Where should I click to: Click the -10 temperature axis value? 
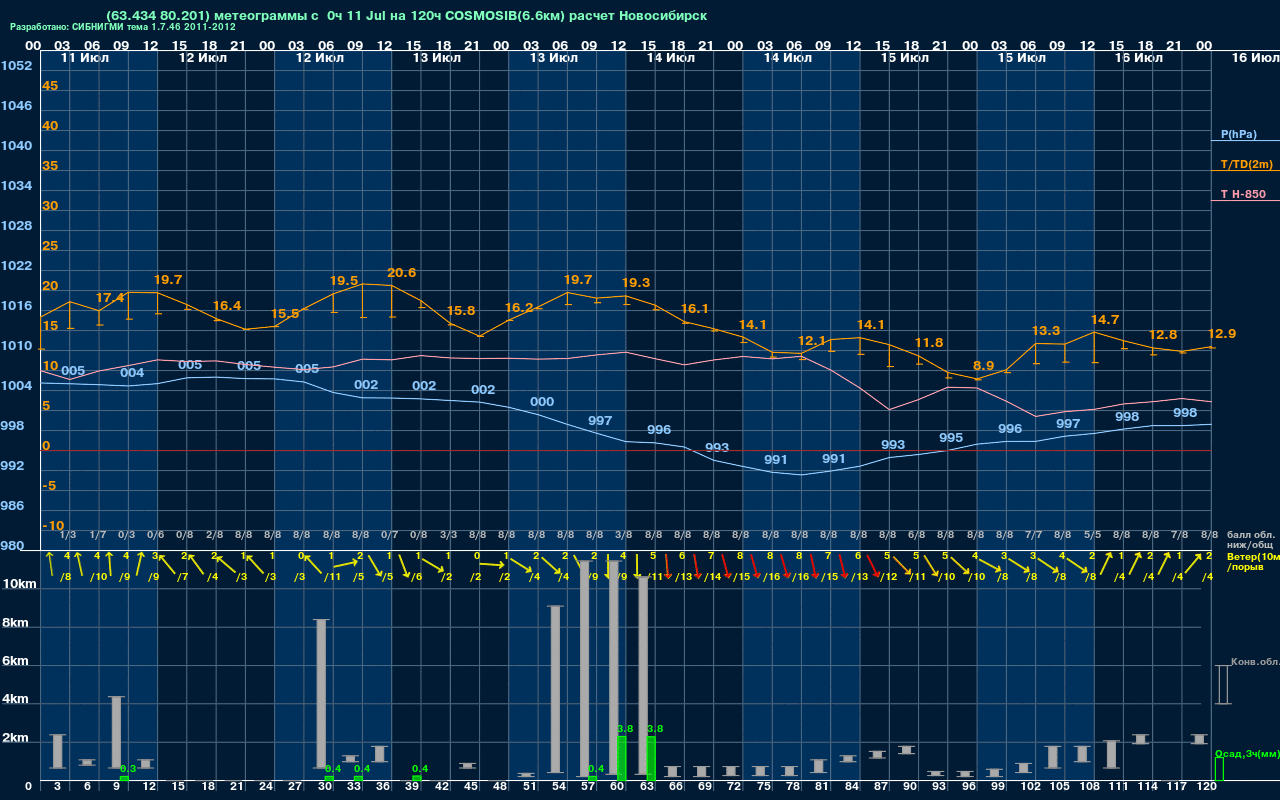53,526
